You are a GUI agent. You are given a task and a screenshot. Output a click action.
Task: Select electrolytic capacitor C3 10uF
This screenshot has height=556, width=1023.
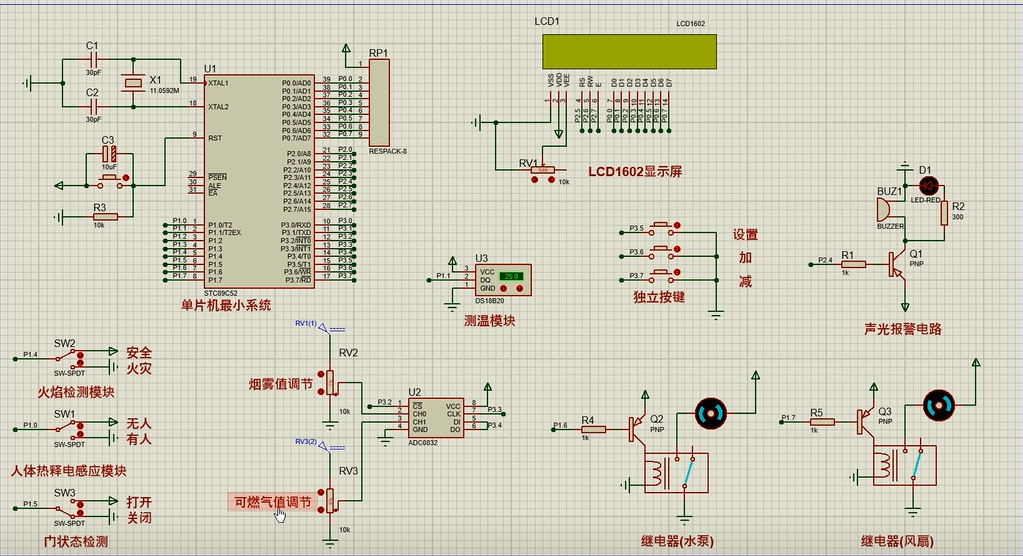click(x=110, y=155)
